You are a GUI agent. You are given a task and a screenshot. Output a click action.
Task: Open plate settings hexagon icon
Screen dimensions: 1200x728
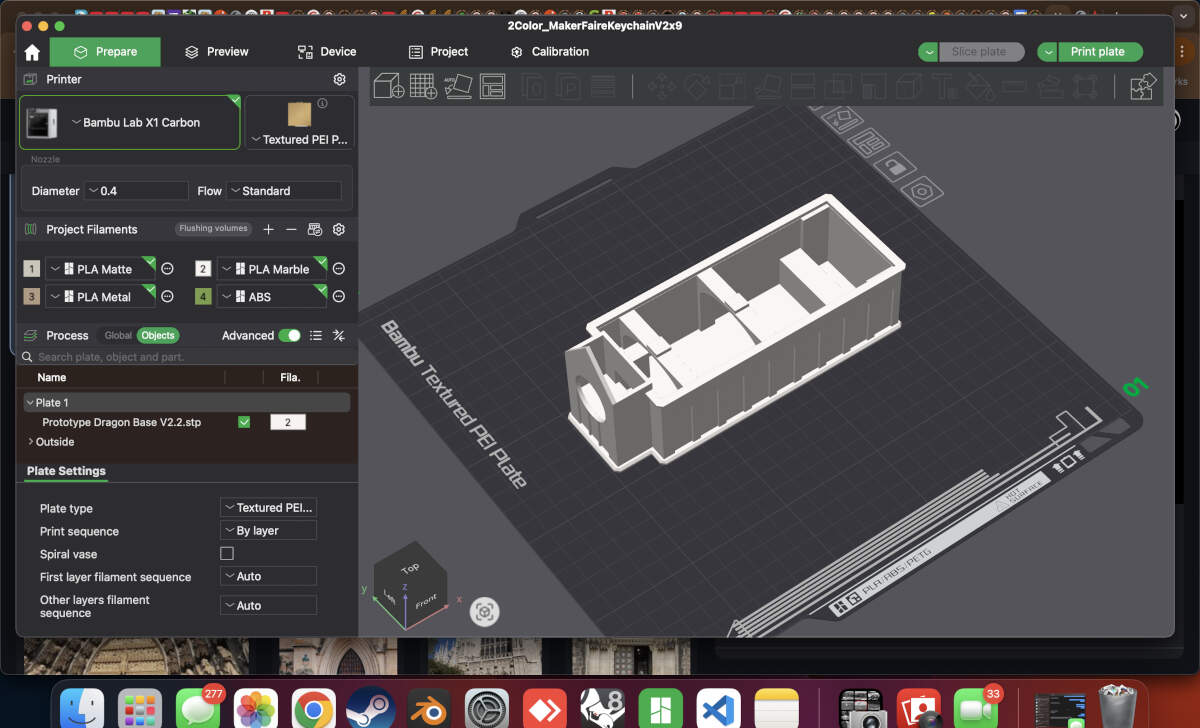click(x=922, y=190)
